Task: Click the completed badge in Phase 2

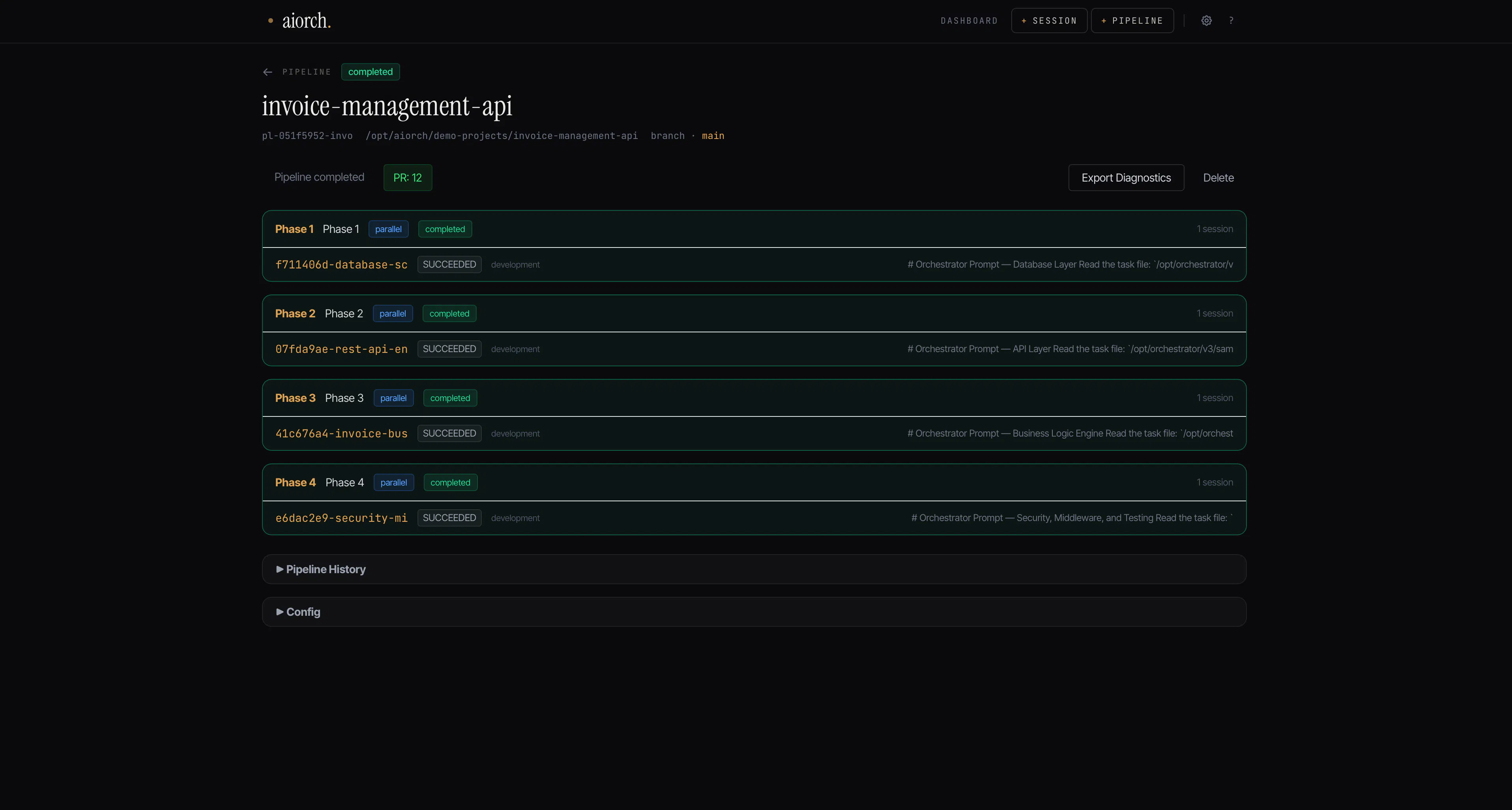Action: point(449,314)
